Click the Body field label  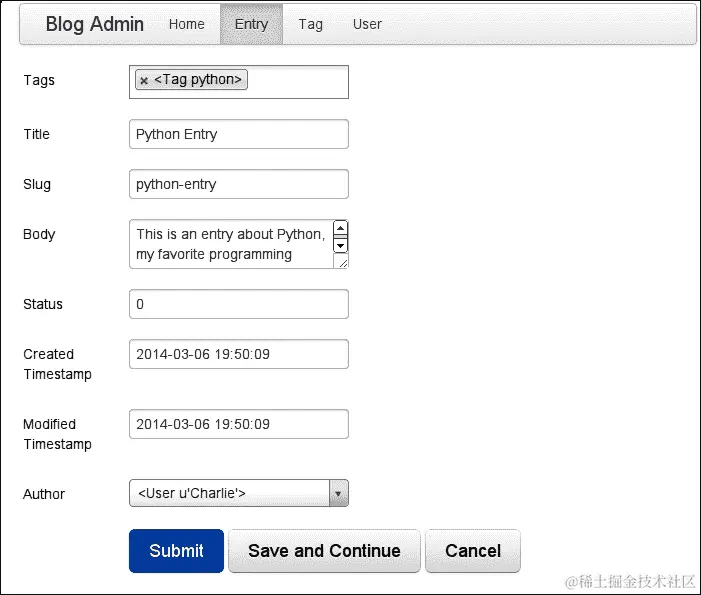[x=39, y=235]
